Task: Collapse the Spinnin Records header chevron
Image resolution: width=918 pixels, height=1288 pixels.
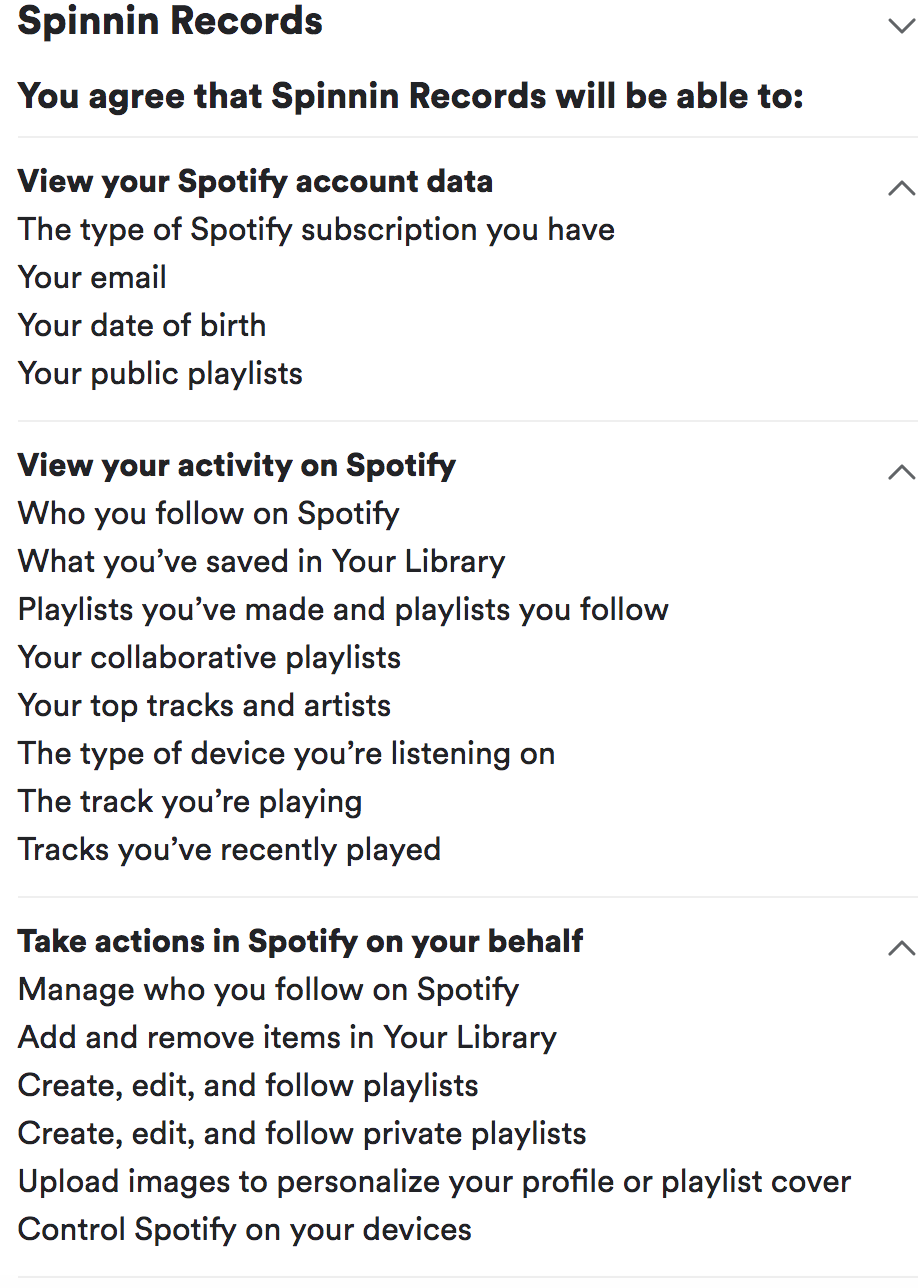Action: coord(901,25)
